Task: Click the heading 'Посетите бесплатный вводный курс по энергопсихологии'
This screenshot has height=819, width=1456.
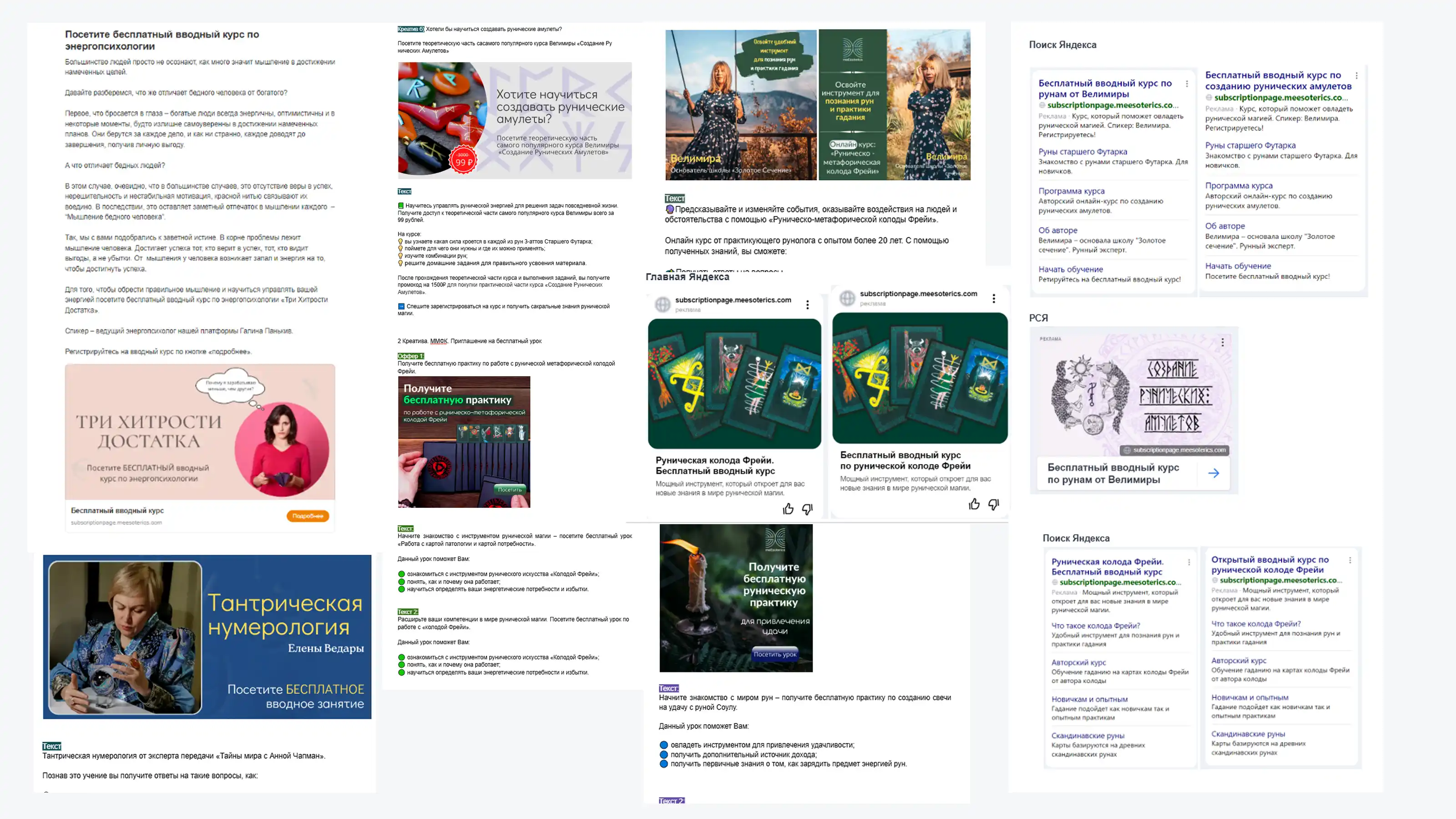Action: click(162, 40)
